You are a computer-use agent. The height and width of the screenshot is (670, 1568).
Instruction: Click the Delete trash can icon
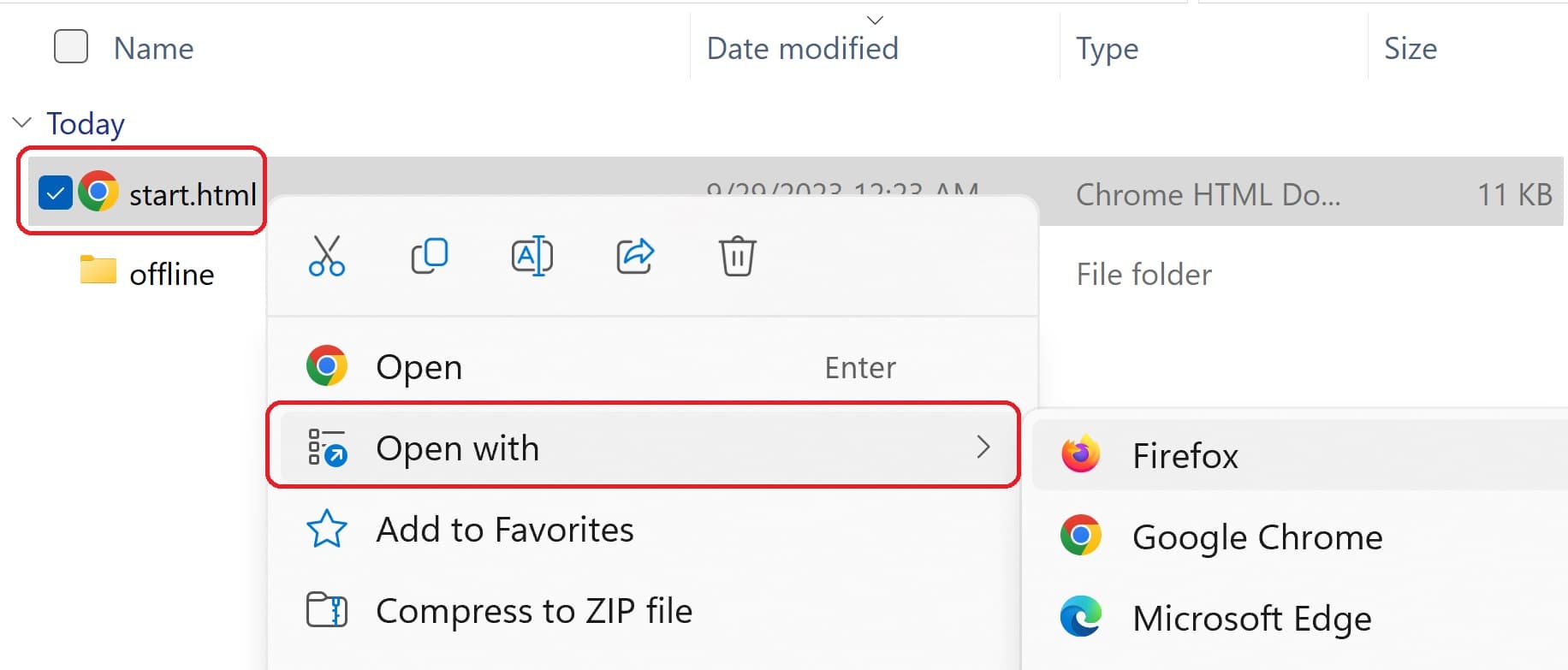[737, 256]
